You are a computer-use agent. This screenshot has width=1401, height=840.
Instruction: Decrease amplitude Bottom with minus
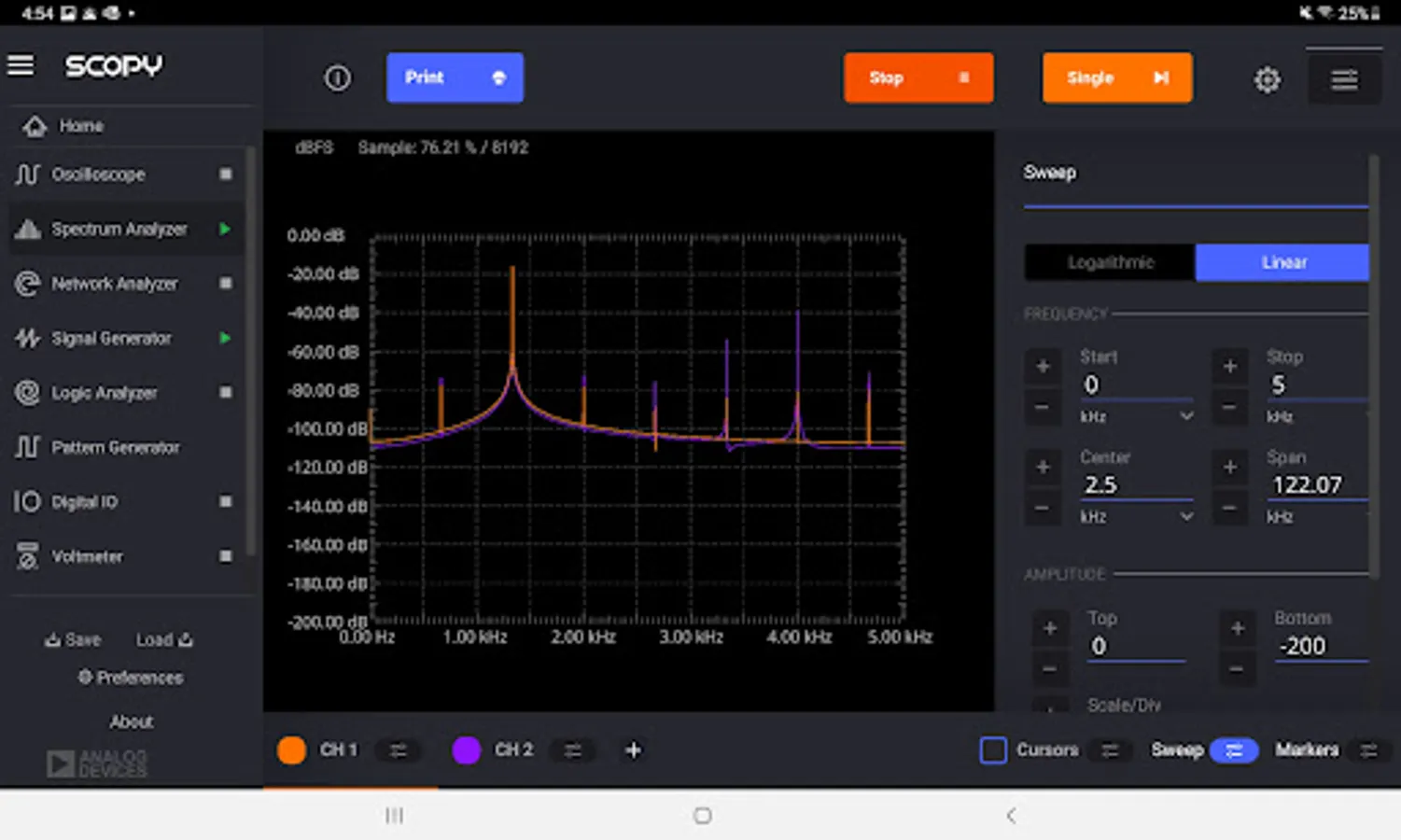1237,669
